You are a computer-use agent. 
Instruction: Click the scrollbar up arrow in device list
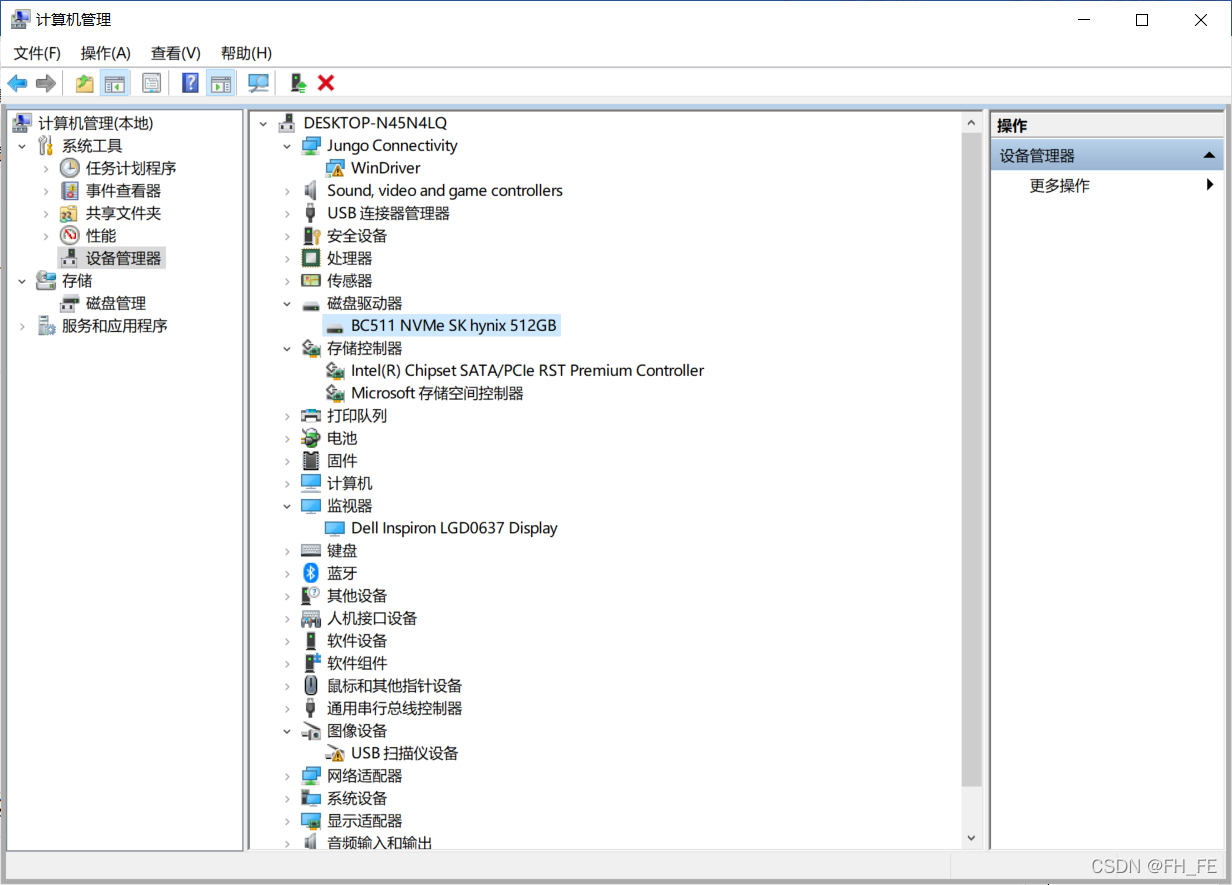[x=971, y=122]
